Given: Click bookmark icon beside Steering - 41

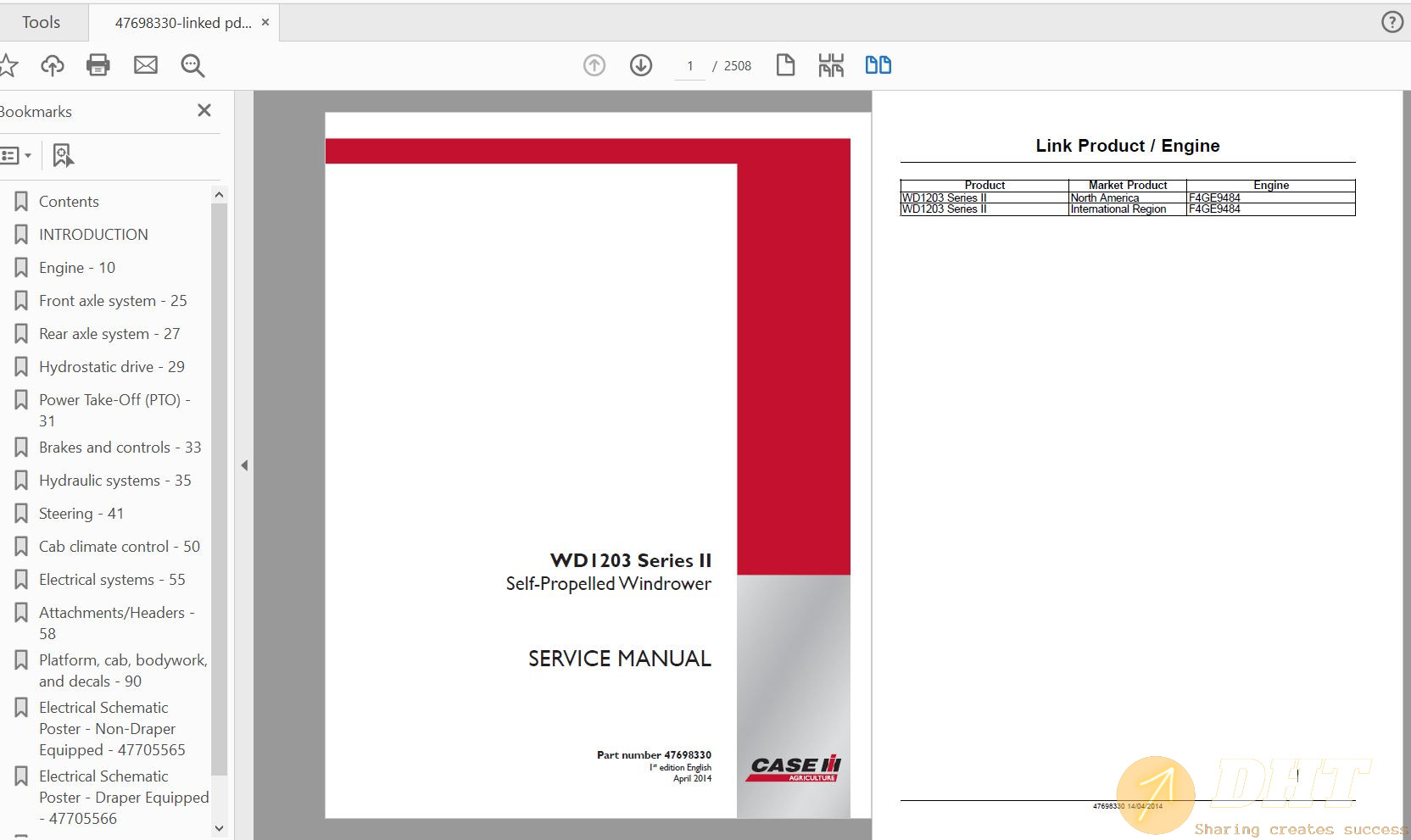Looking at the screenshot, I should click(21, 514).
